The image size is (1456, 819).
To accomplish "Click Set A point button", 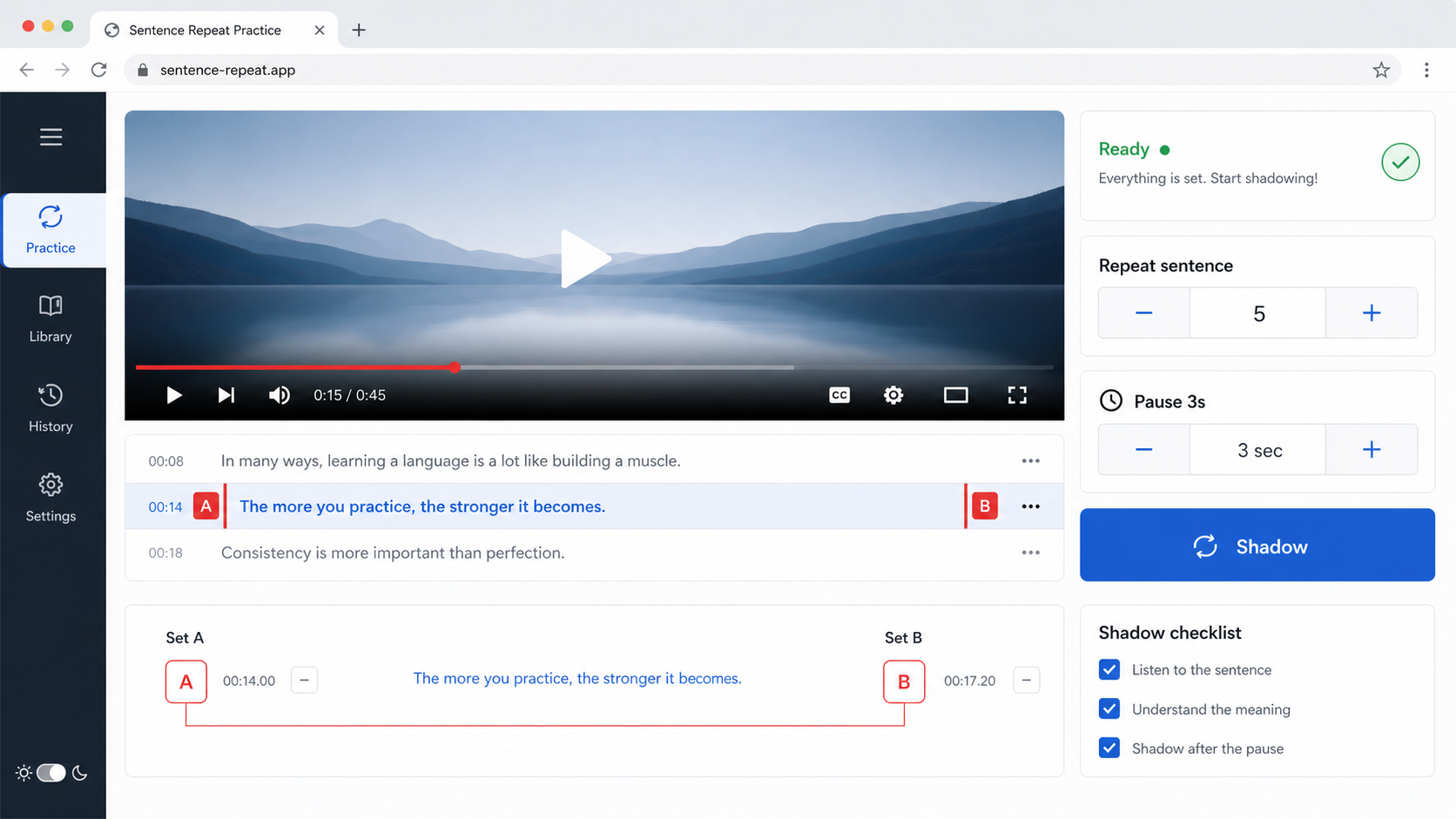I will (186, 681).
